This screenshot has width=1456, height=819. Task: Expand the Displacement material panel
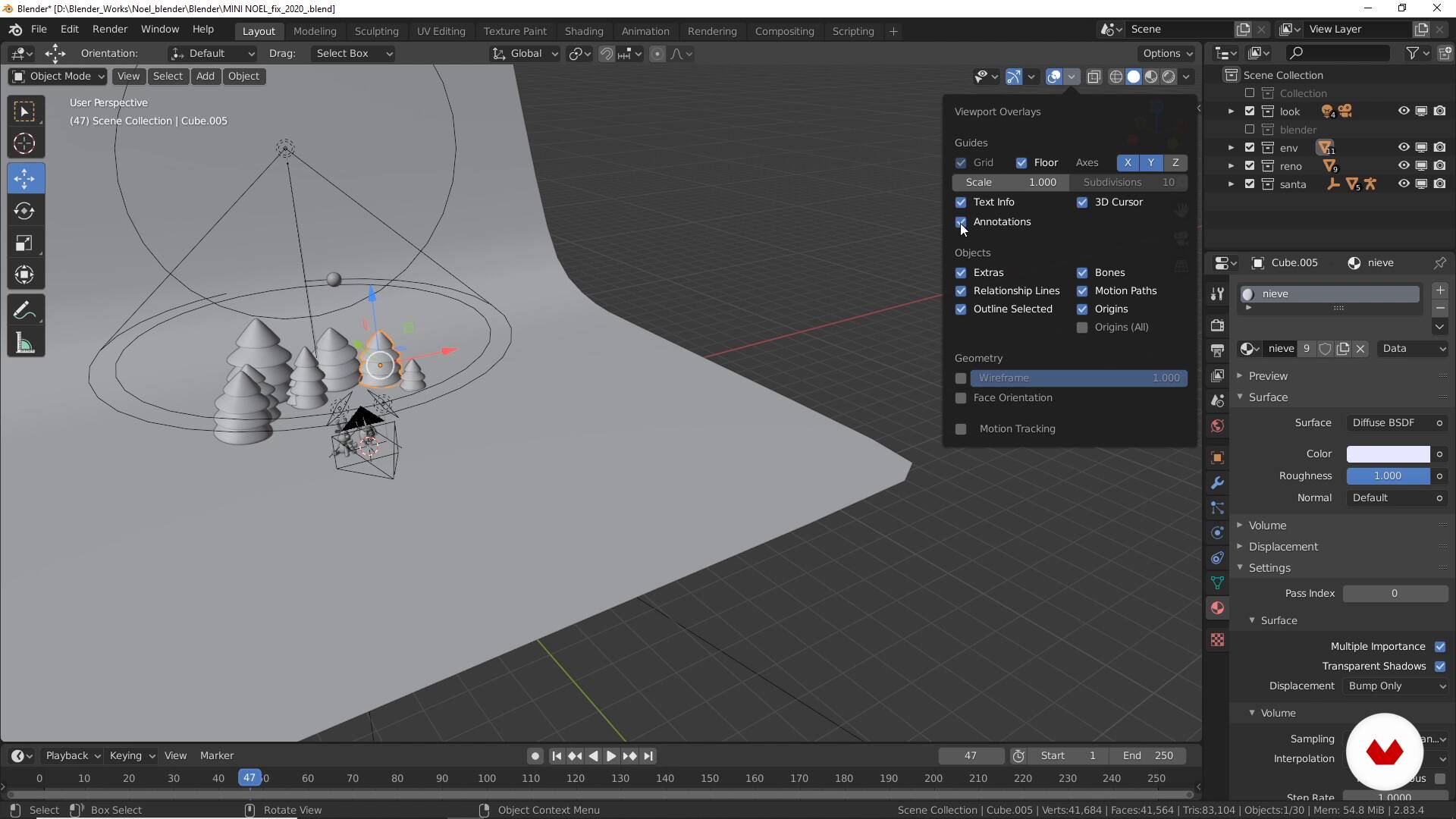[1283, 547]
